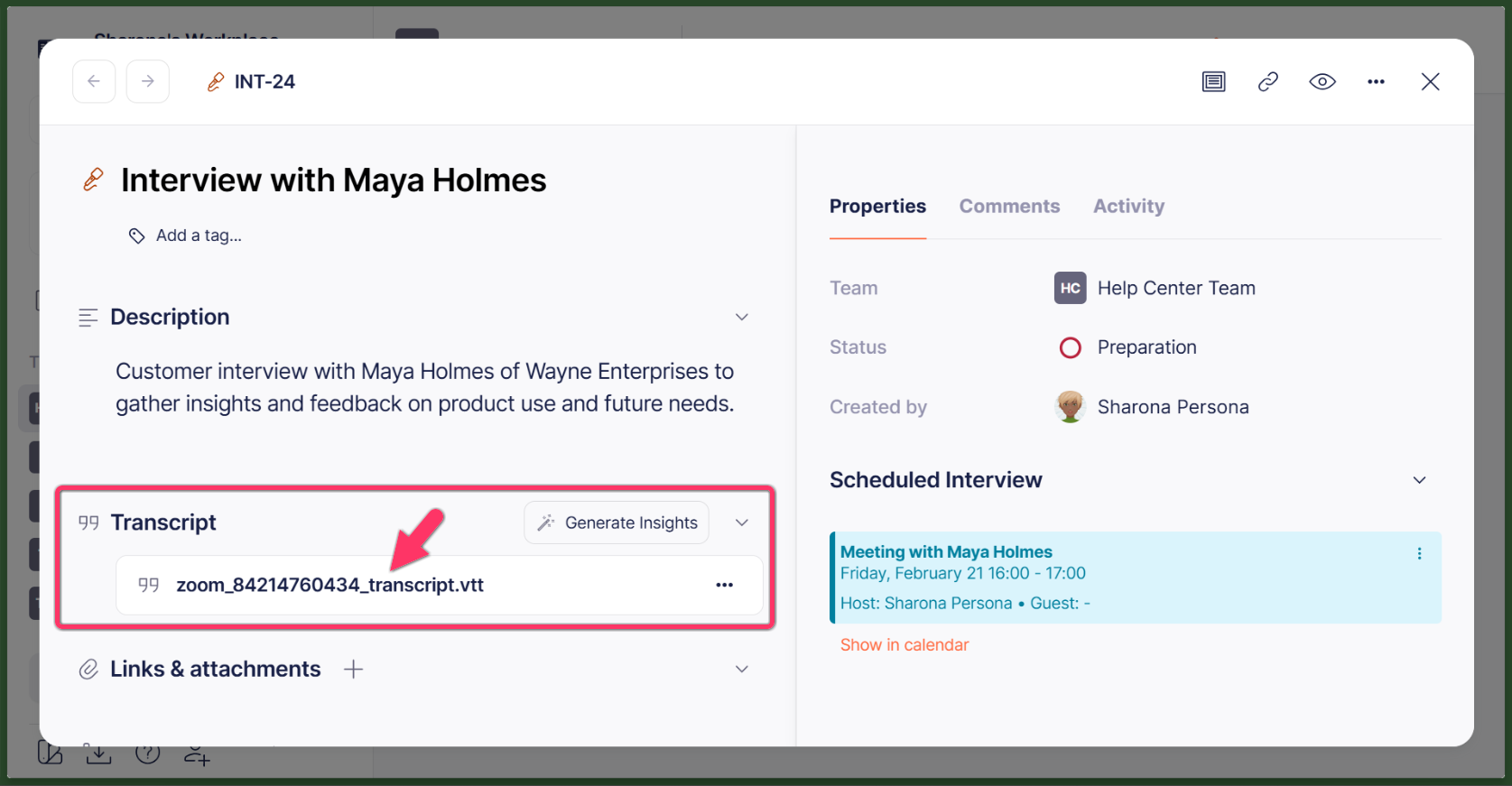Collapse the Description section
The image size is (1512, 786).
[742, 317]
